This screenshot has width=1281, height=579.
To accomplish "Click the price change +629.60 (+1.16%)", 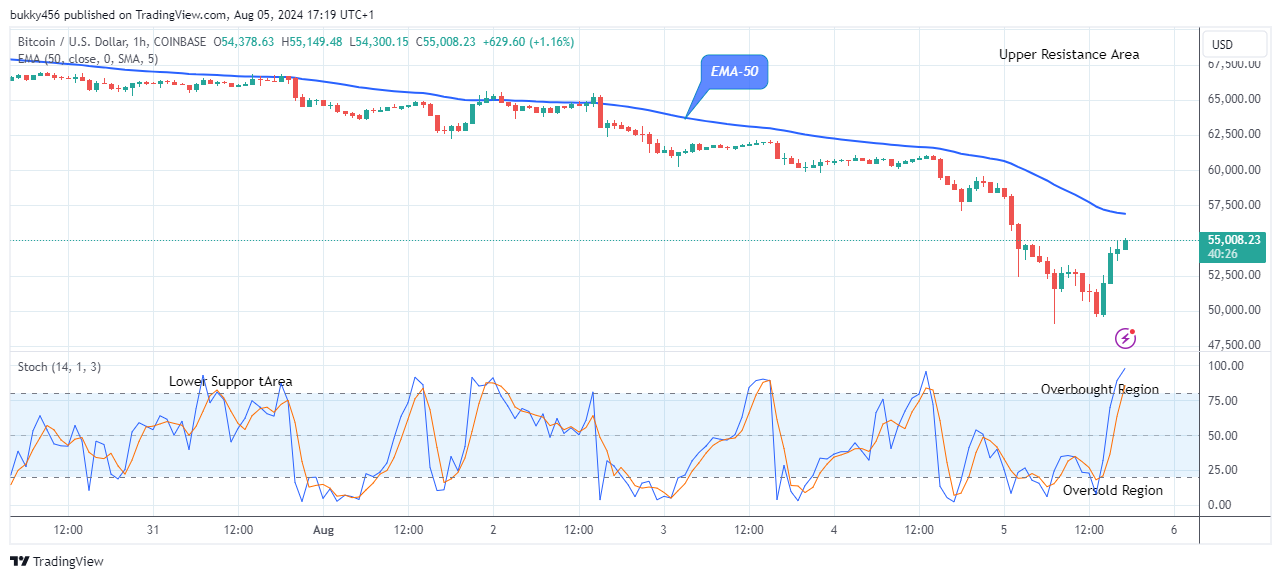I will pyautogui.click(x=530, y=42).
